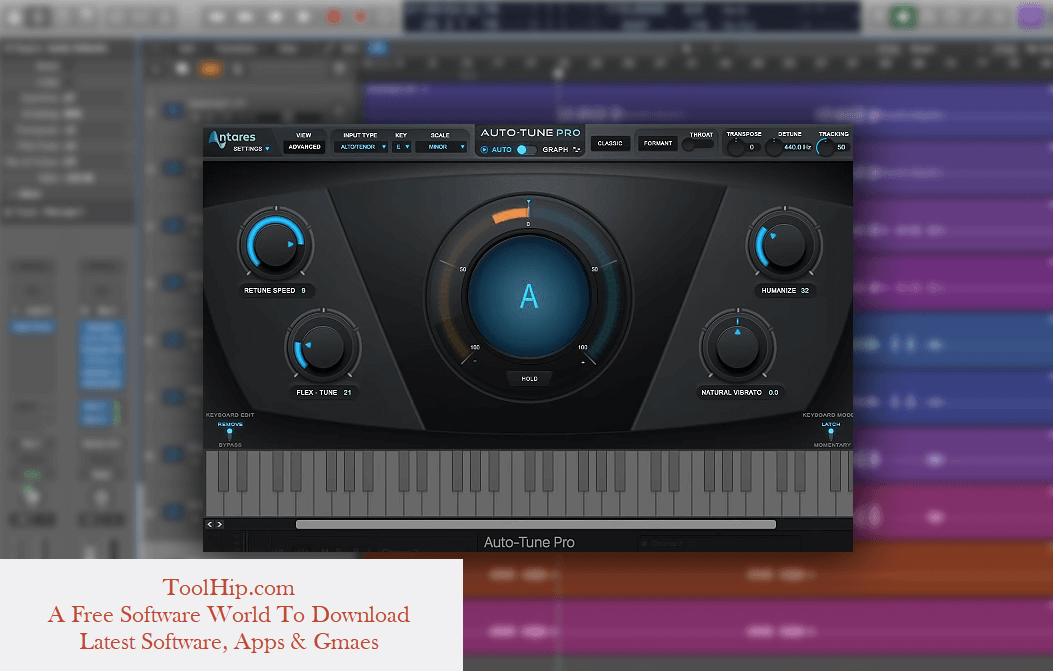Click the Hold button under pitch display
This screenshot has height=671, width=1053.
click(529, 379)
